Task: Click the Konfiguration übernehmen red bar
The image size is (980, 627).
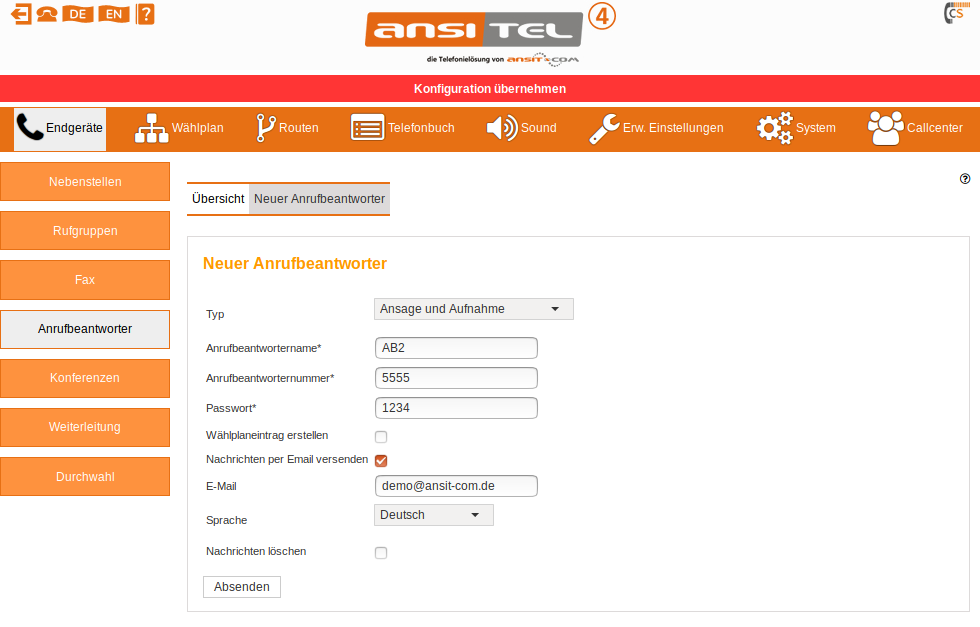Action: point(490,89)
